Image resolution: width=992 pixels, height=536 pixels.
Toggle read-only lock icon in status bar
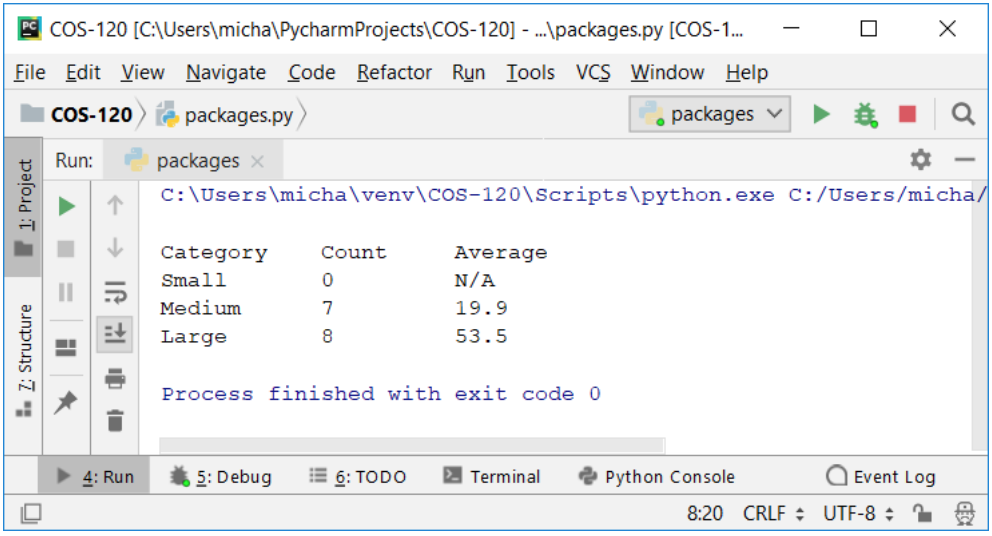[922, 513]
